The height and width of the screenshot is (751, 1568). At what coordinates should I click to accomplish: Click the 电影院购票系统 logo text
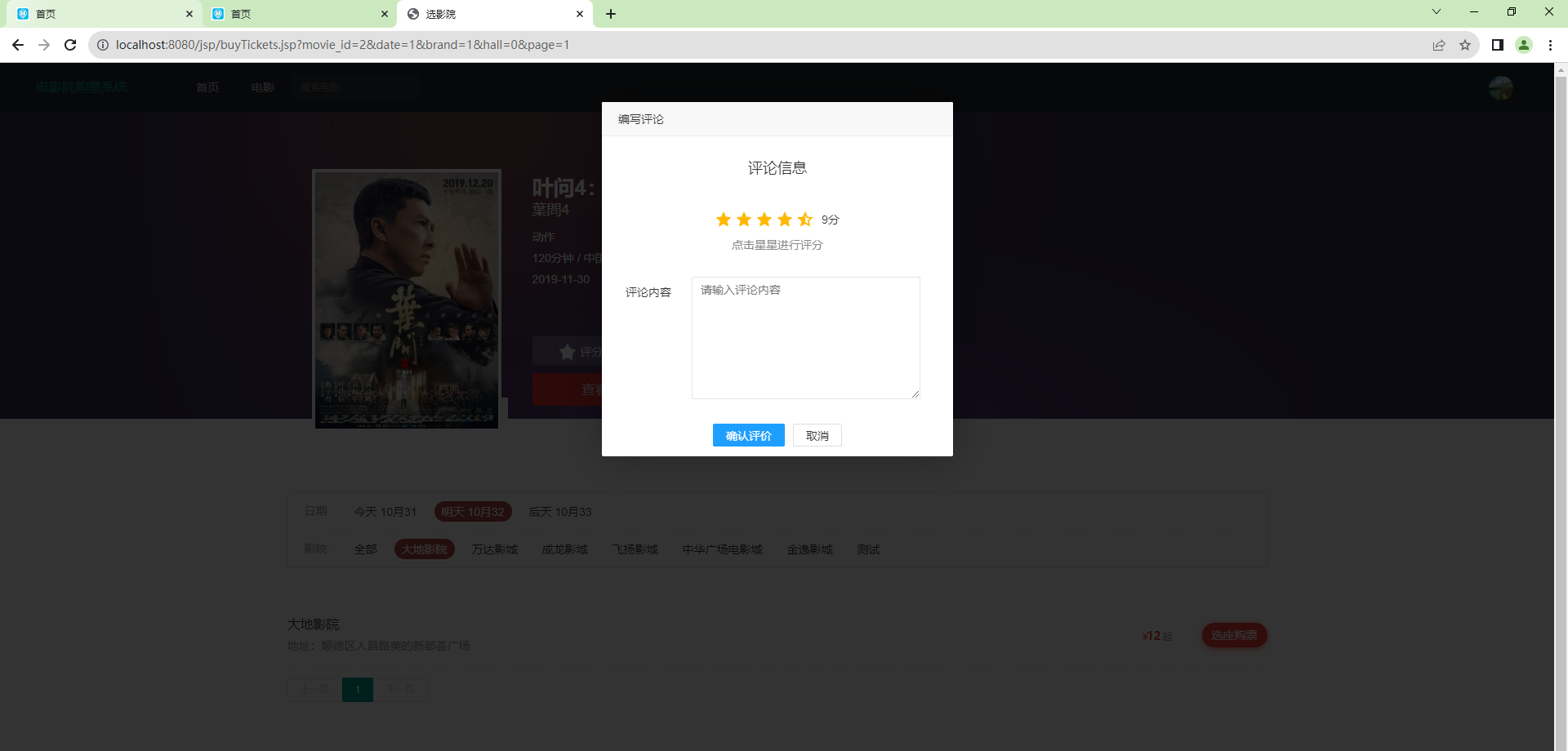point(82,87)
